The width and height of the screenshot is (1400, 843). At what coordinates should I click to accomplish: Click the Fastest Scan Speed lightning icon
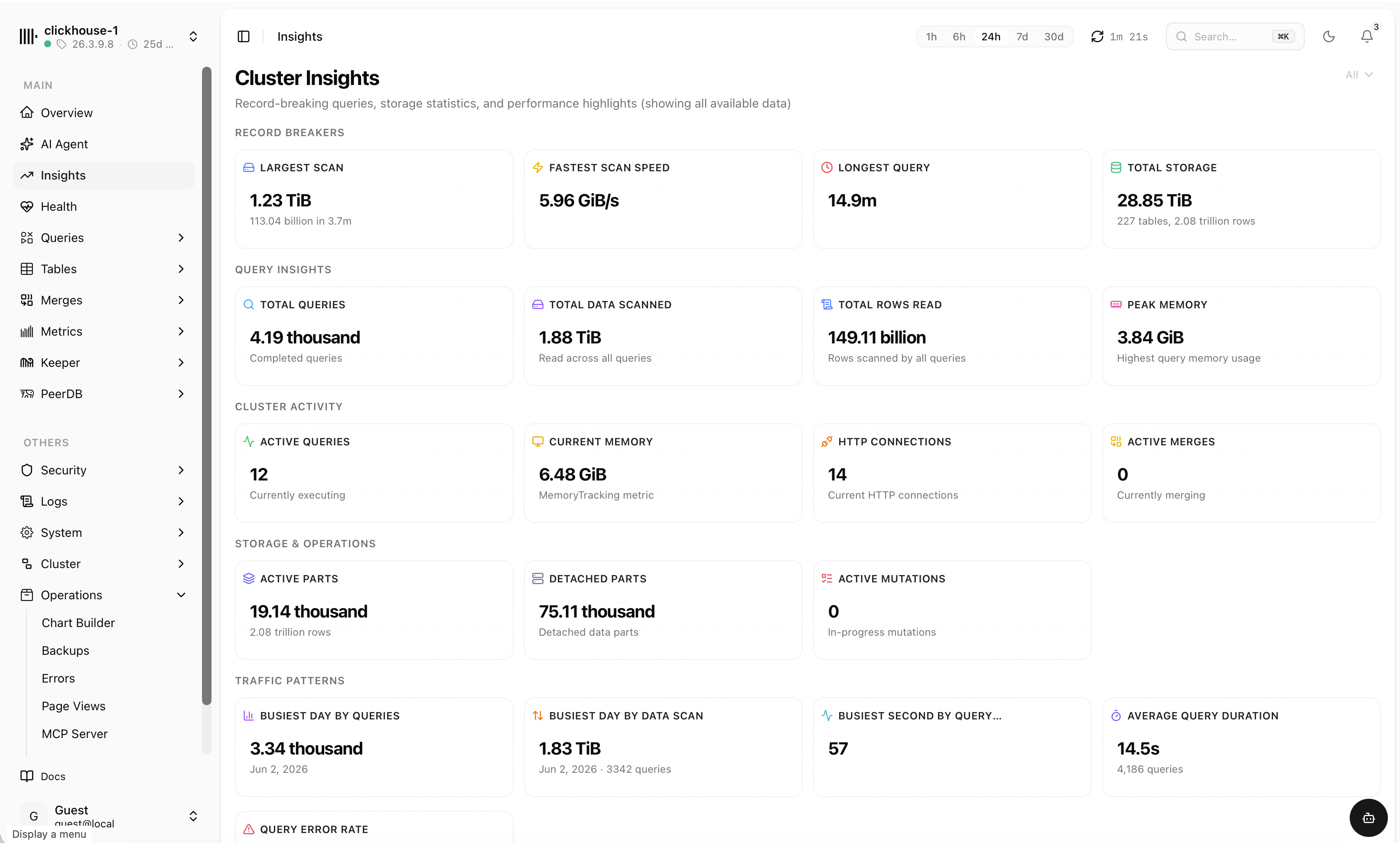[x=537, y=167]
